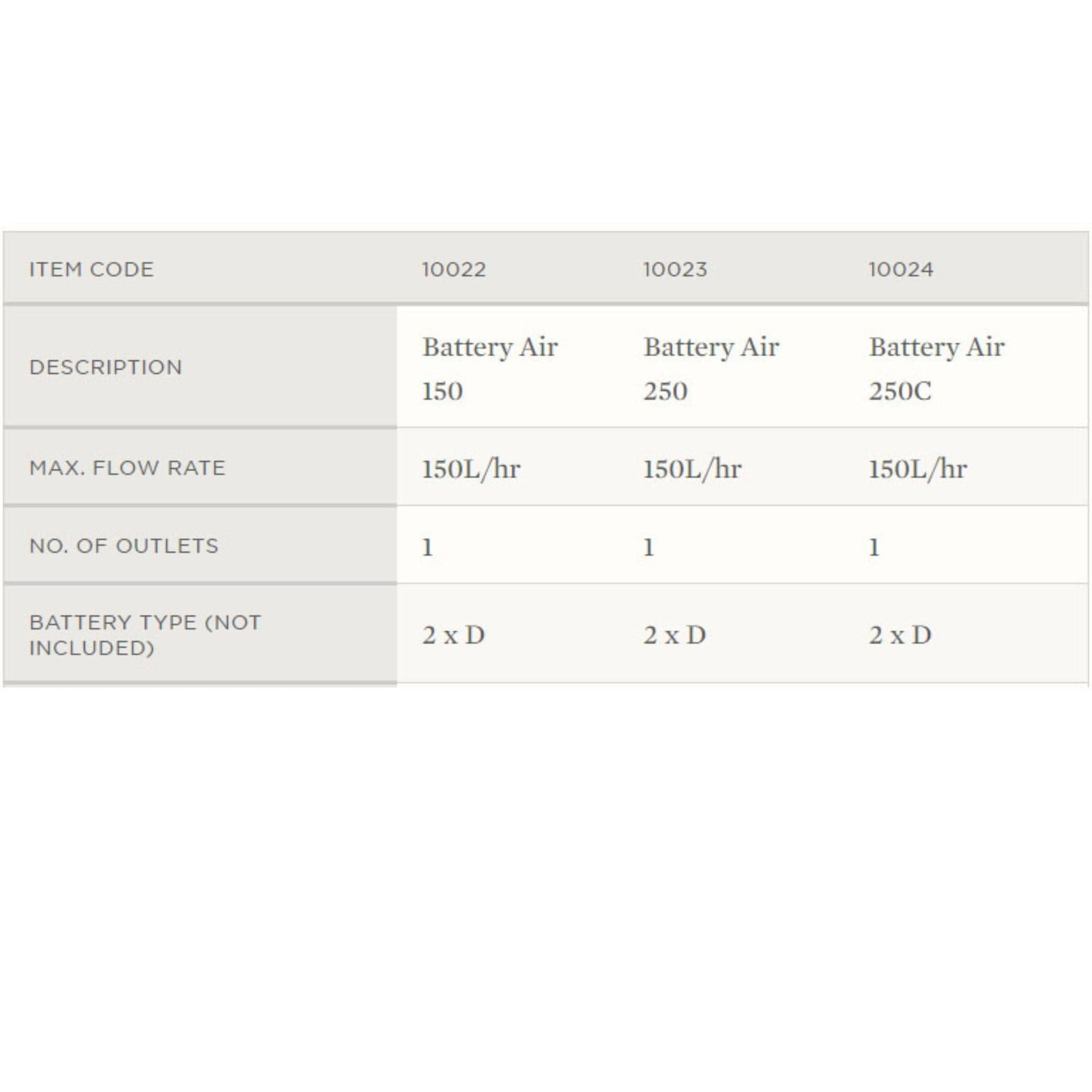
Task: Click the 150L/hr flow rate under 10022
Action: [x=471, y=469]
